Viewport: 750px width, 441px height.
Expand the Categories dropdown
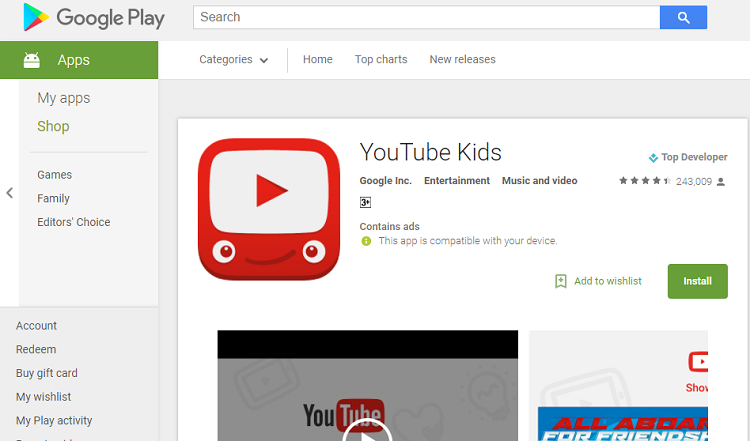click(233, 59)
